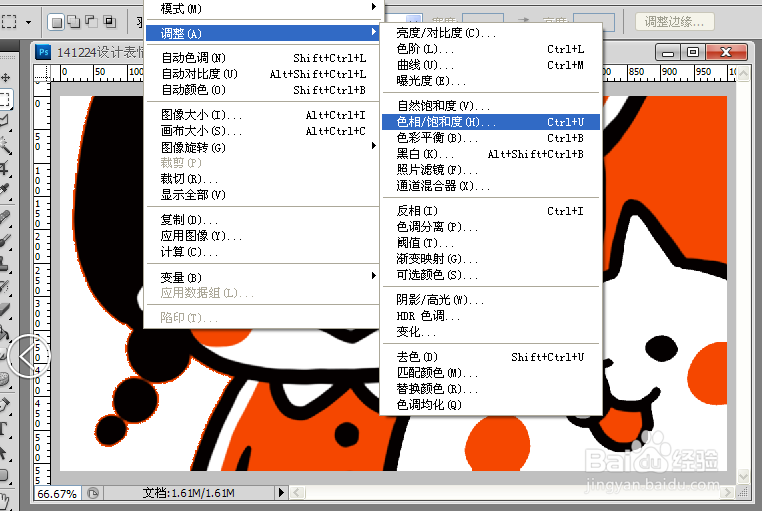Select the Brush tool
Image resolution: width=762 pixels, height=511 pixels.
pos(5,241)
